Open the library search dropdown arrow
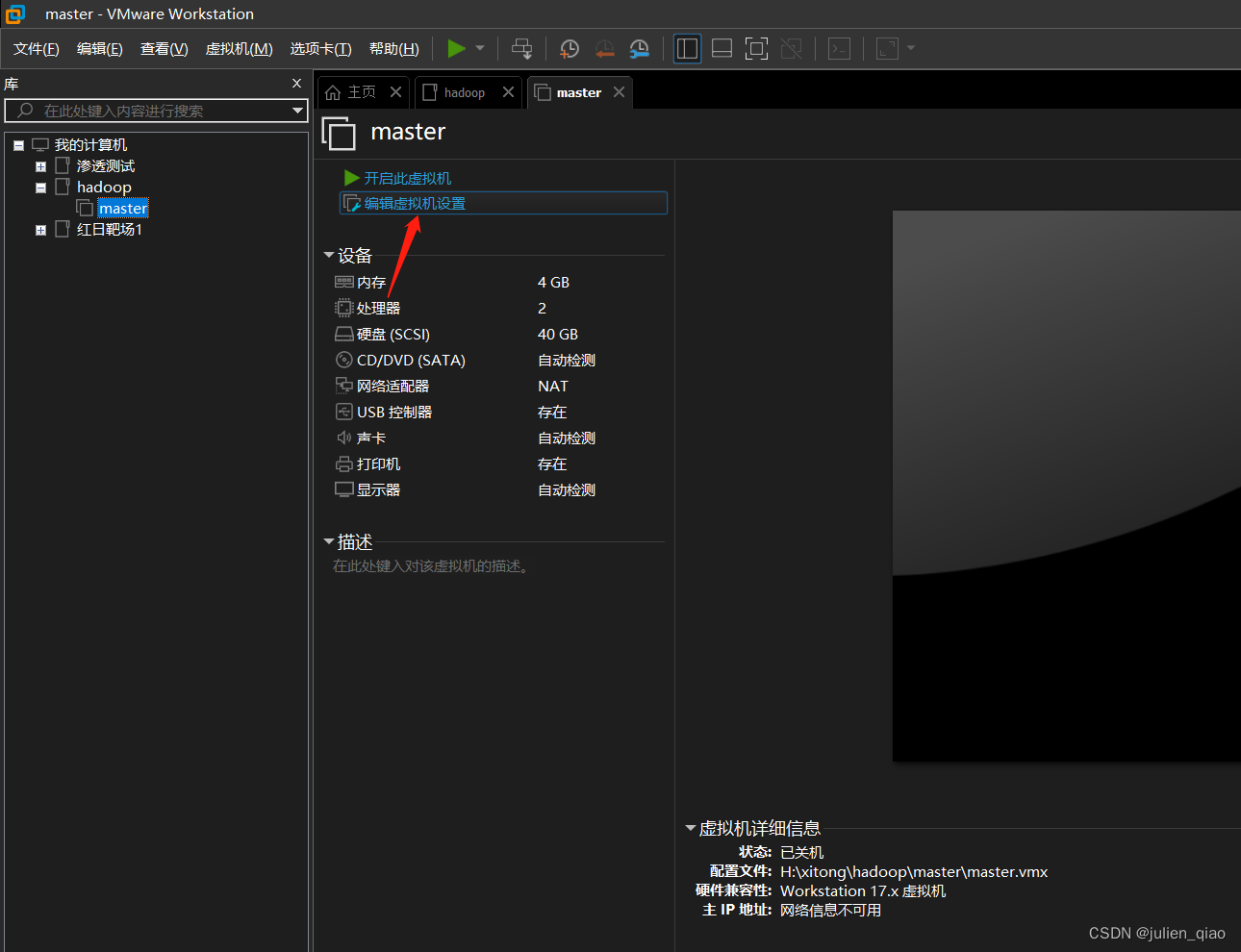1241x952 pixels. [297, 111]
